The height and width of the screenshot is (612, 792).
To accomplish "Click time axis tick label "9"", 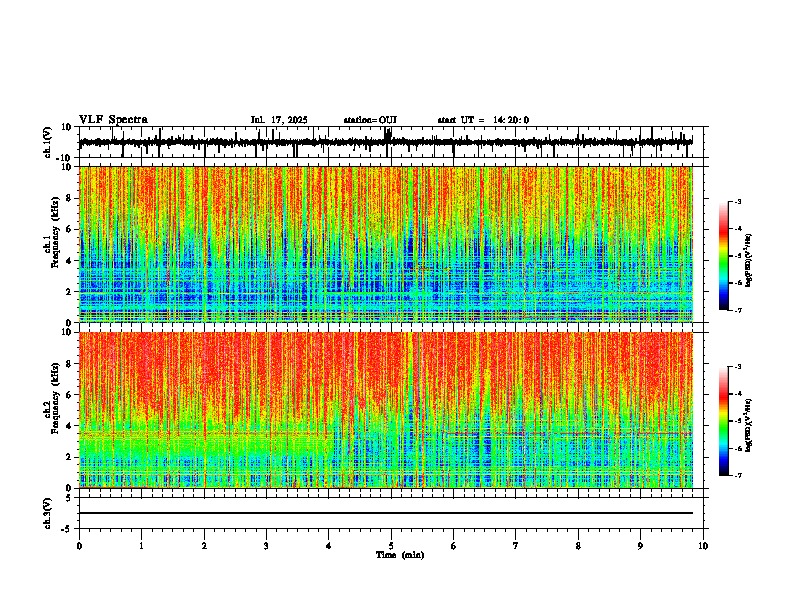I will coord(640,546).
